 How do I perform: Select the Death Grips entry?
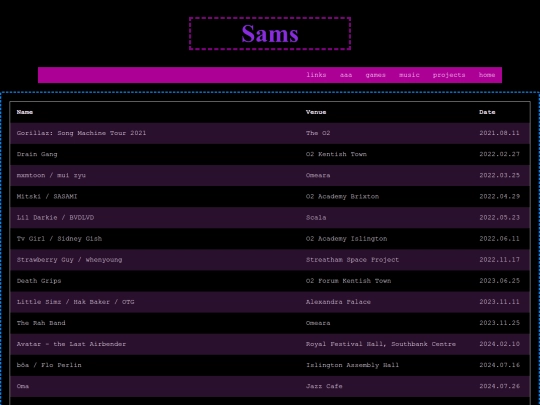pyautogui.click(x=39, y=281)
